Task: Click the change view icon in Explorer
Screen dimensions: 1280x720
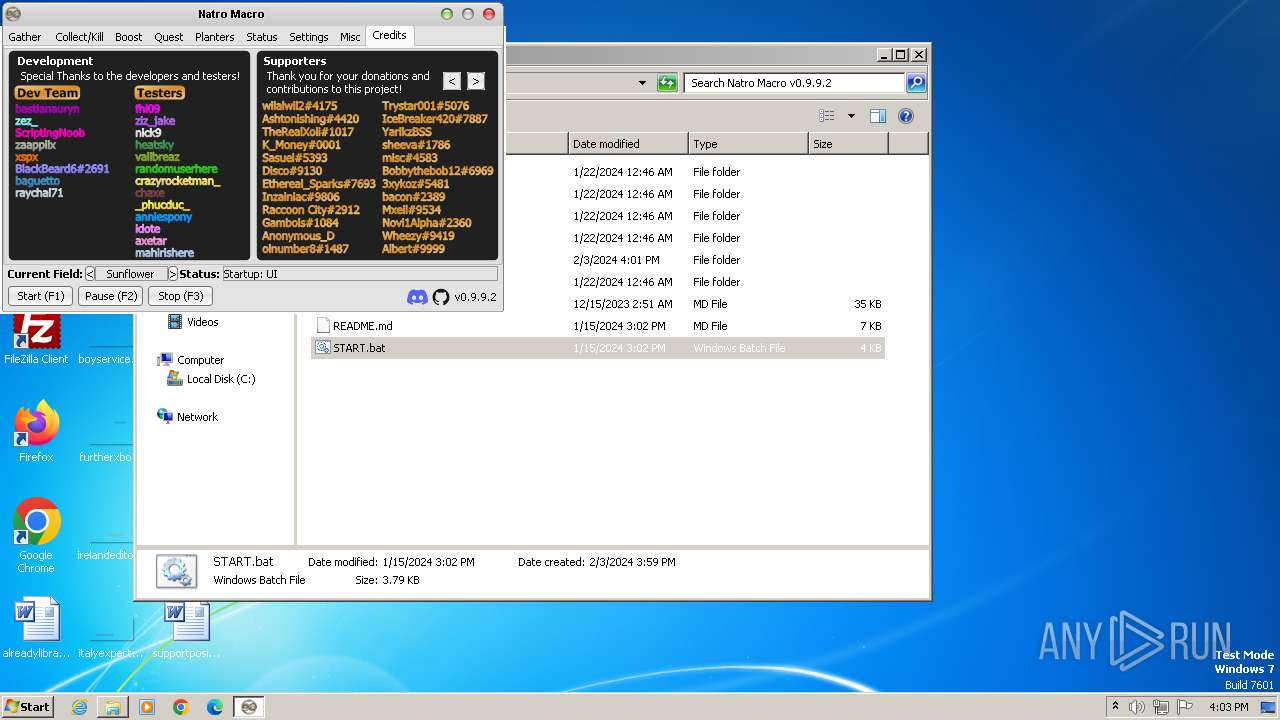Action: point(826,116)
